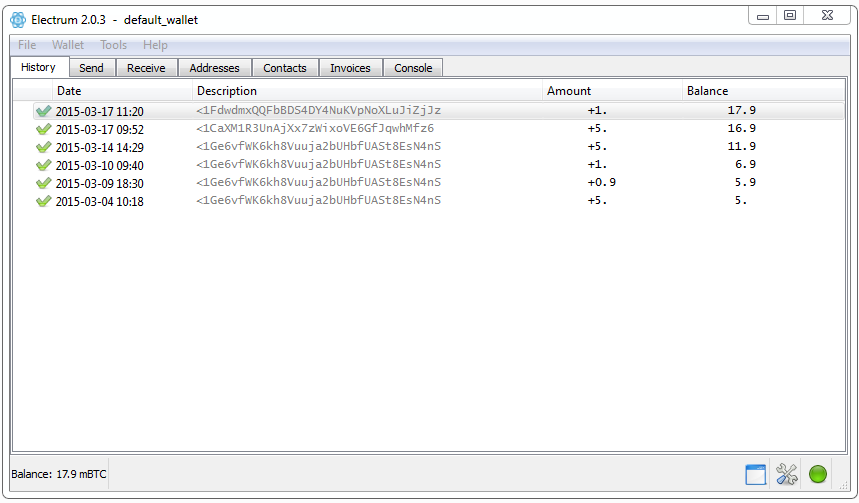Click the Electrum logo in title bar
The image size is (859, 503).
(18, 20)
